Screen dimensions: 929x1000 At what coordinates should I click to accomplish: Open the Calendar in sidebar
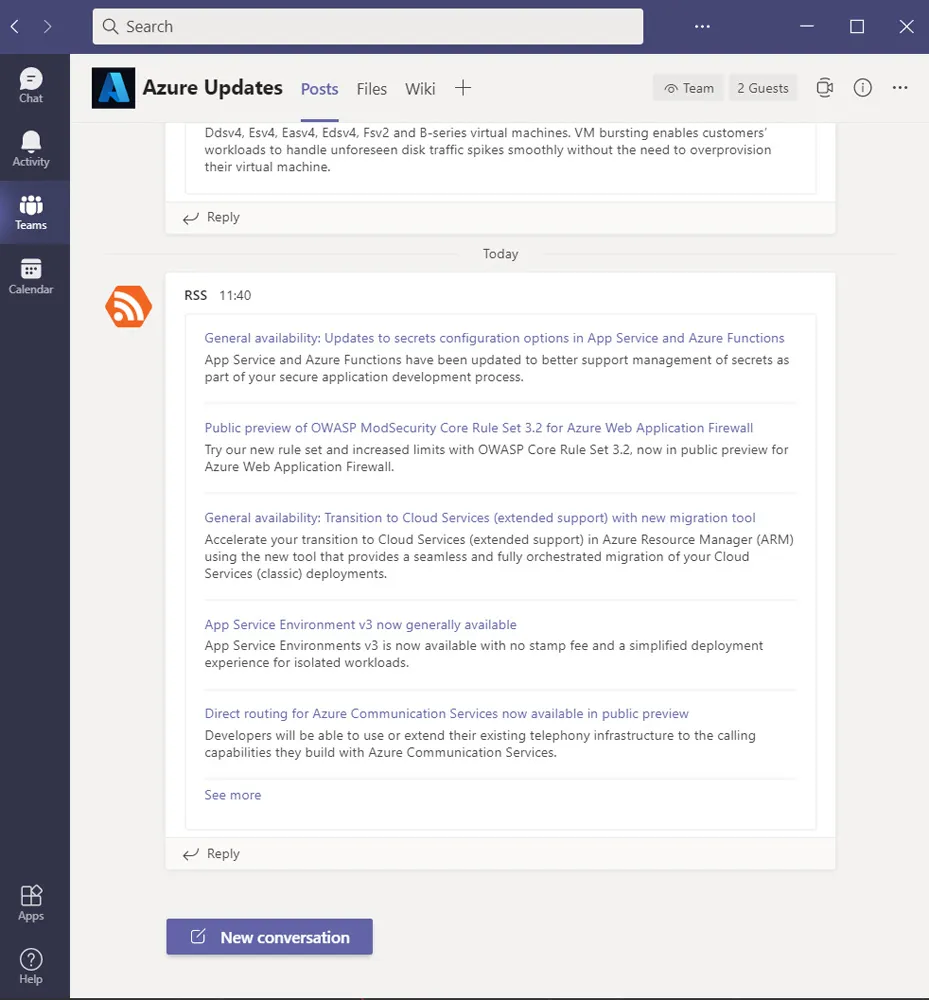pos(31,276)
